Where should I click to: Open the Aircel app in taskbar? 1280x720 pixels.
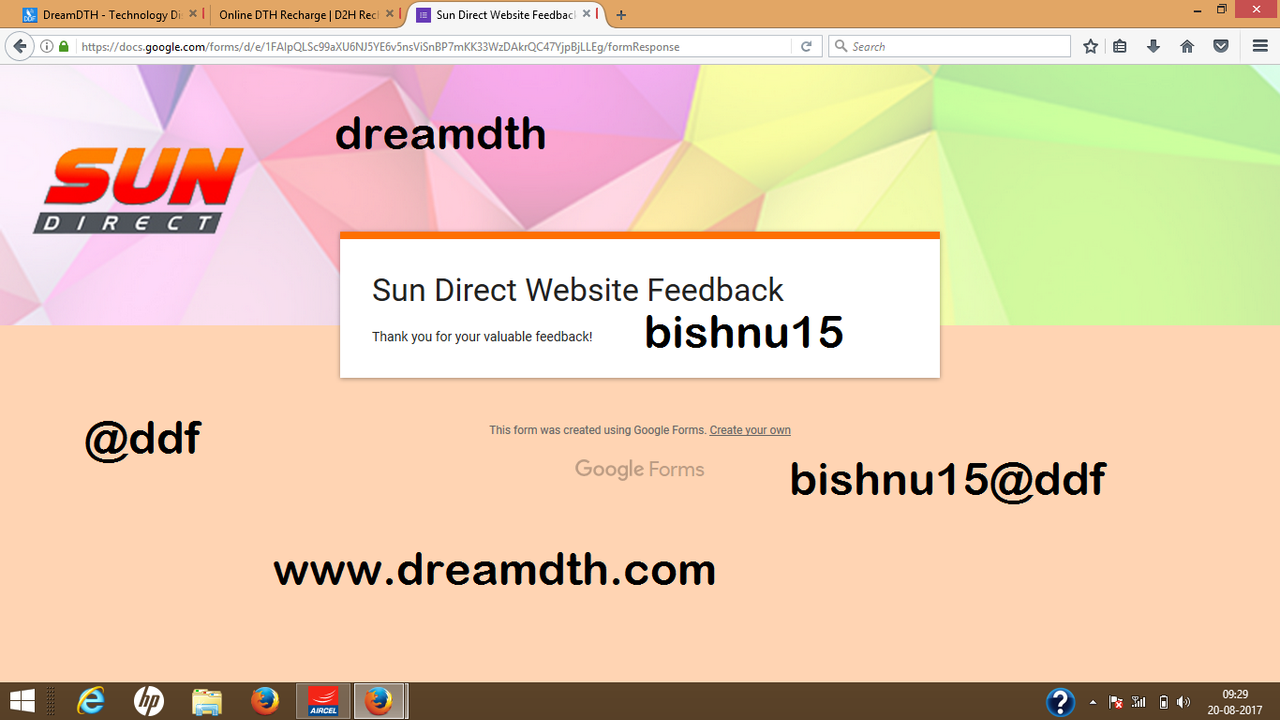coord(323,702)
